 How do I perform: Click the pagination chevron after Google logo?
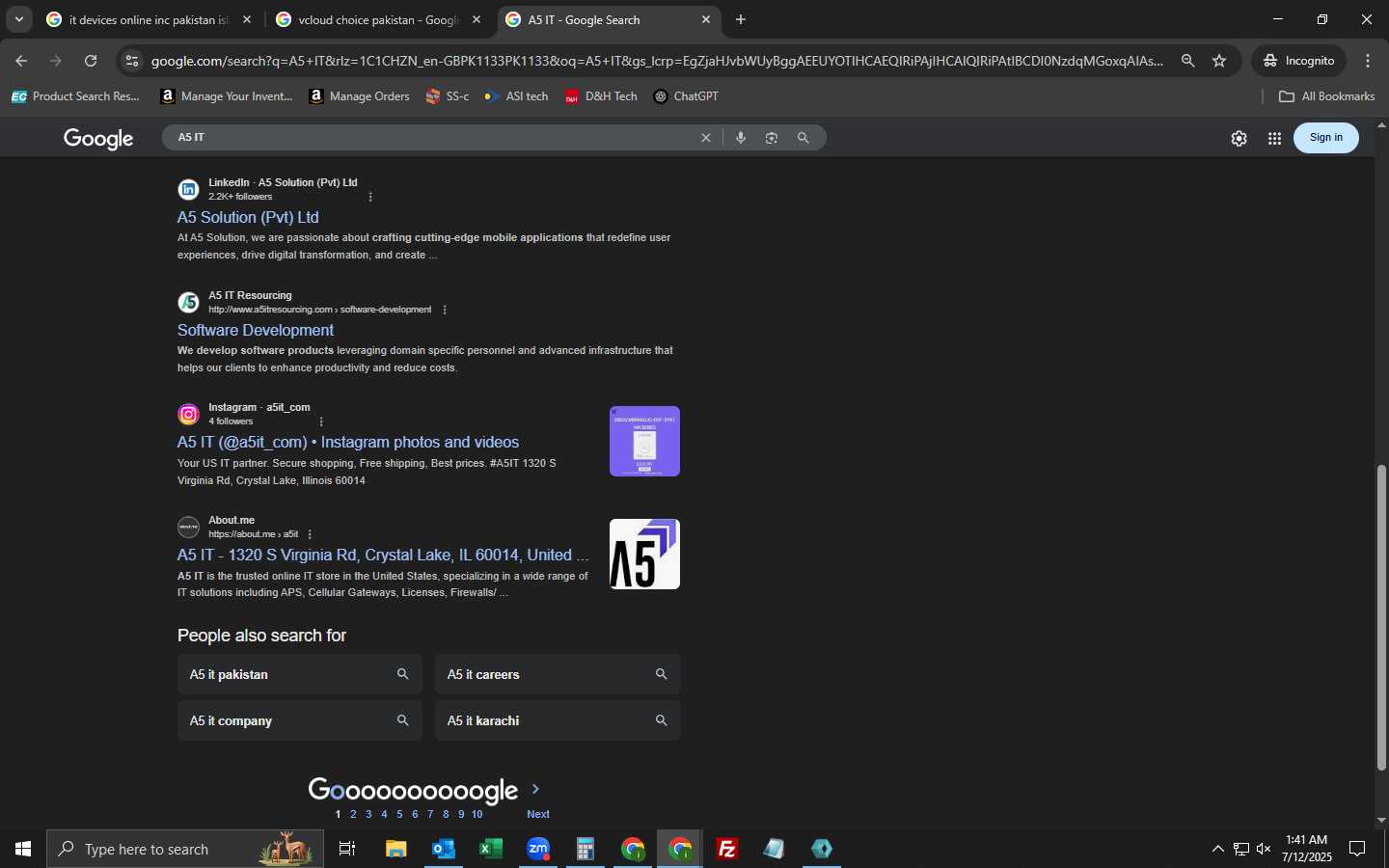click(536, 789)
